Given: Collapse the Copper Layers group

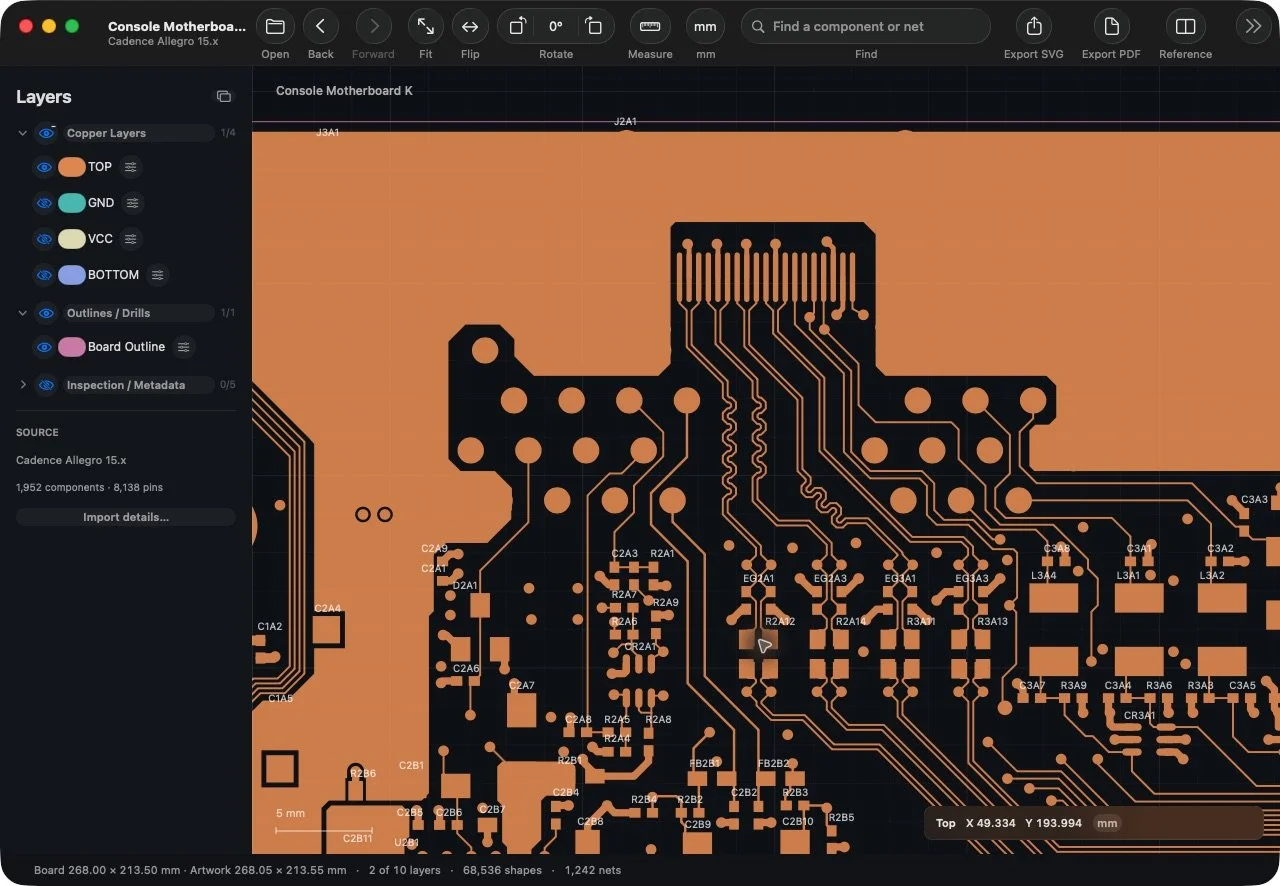Looking at the screenshot, I should pos(23,133).
